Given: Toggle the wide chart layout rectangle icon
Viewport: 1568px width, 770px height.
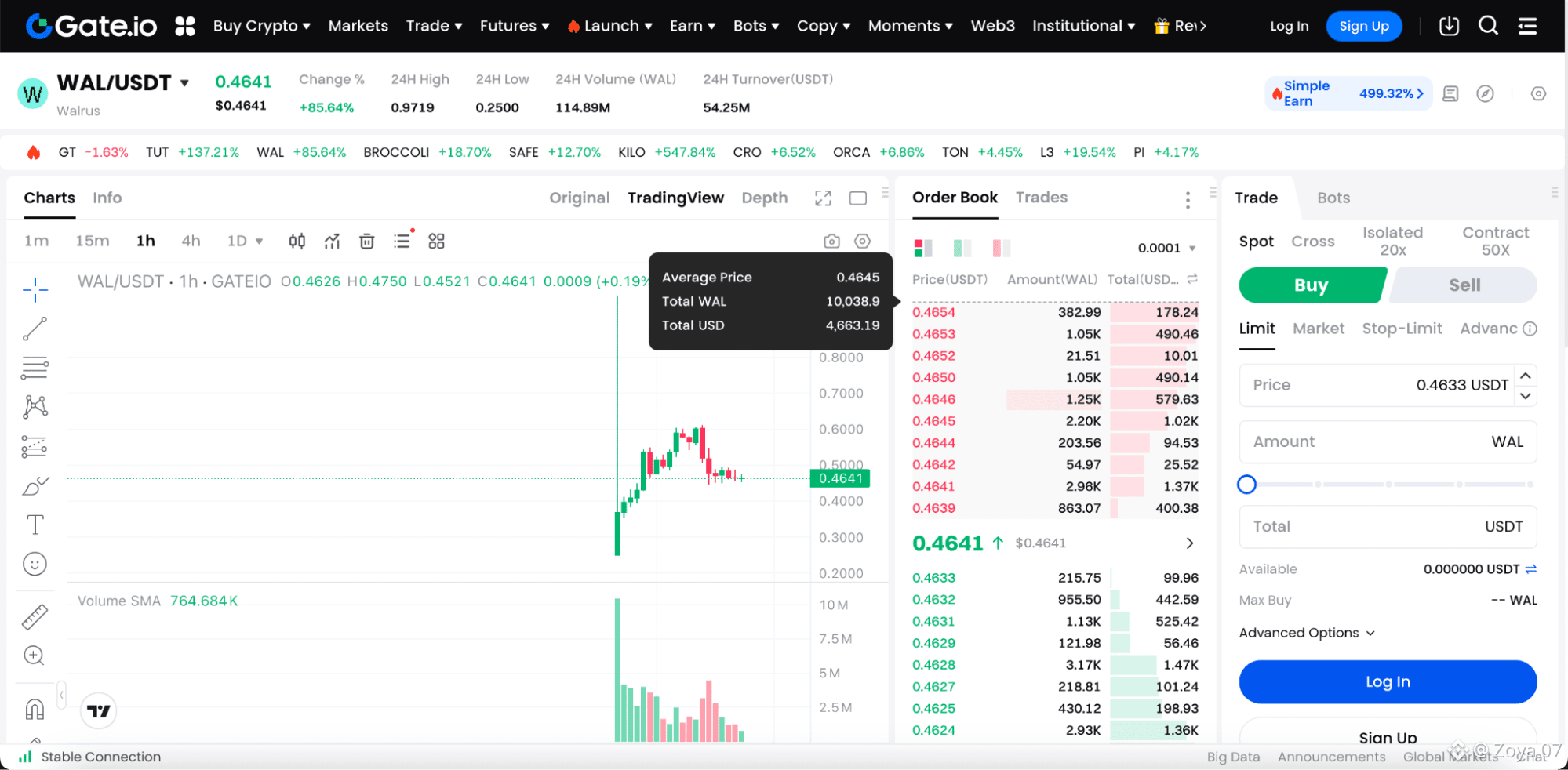Looking at the screenshot, I should (x=858, y=198).
